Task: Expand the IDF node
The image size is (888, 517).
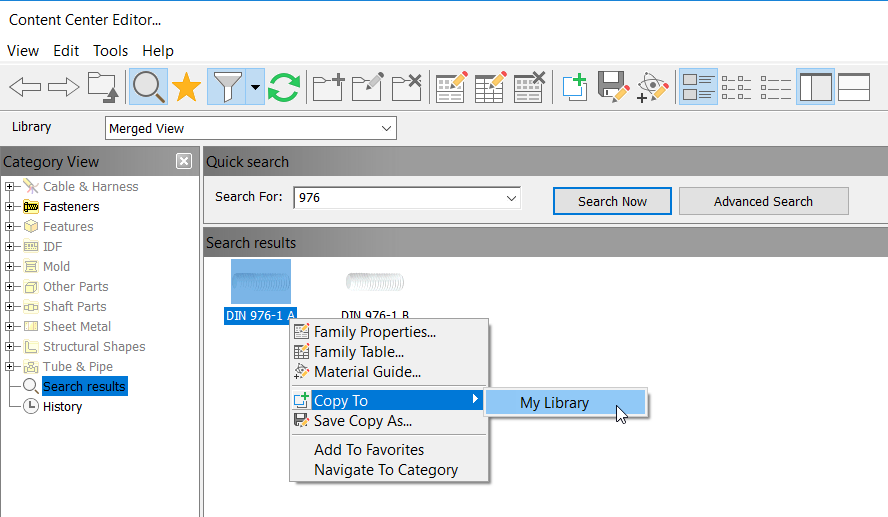Action: [9, 246]
